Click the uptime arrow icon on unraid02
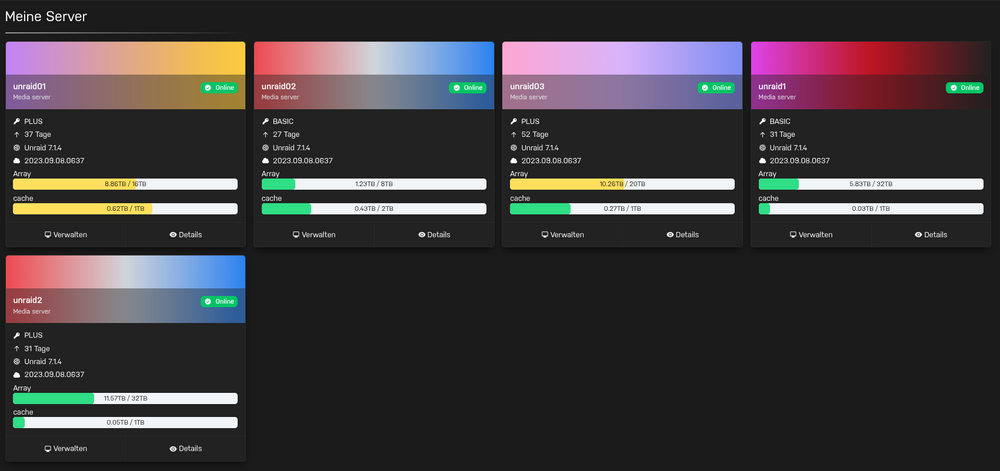This screenshot has height=471, width=1000. coord(265,134)
